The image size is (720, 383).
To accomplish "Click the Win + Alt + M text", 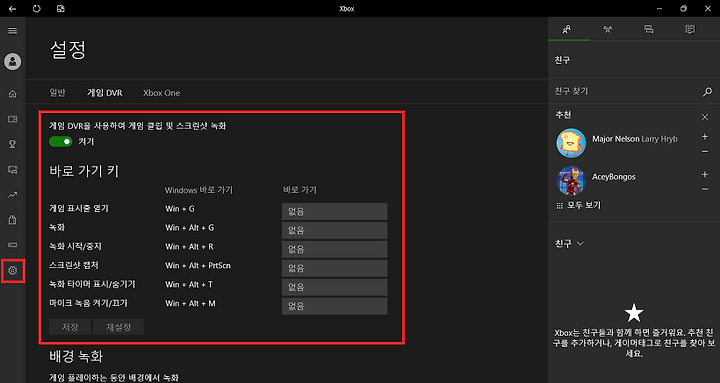I will [x=190, y=304].
